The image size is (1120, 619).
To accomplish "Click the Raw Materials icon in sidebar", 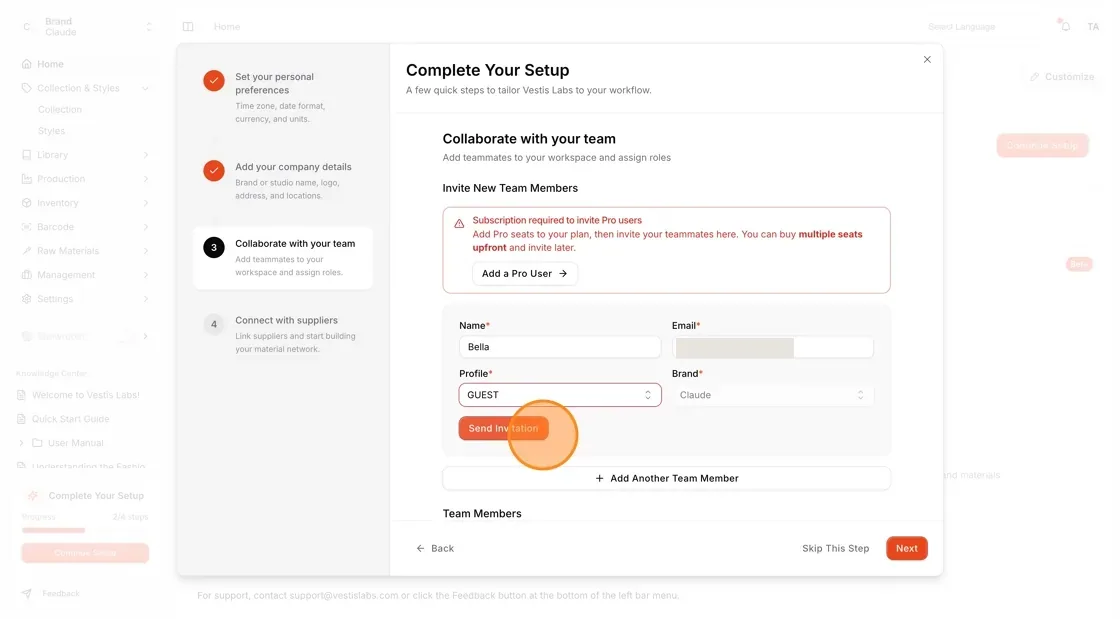I will (x=26, y=251).
